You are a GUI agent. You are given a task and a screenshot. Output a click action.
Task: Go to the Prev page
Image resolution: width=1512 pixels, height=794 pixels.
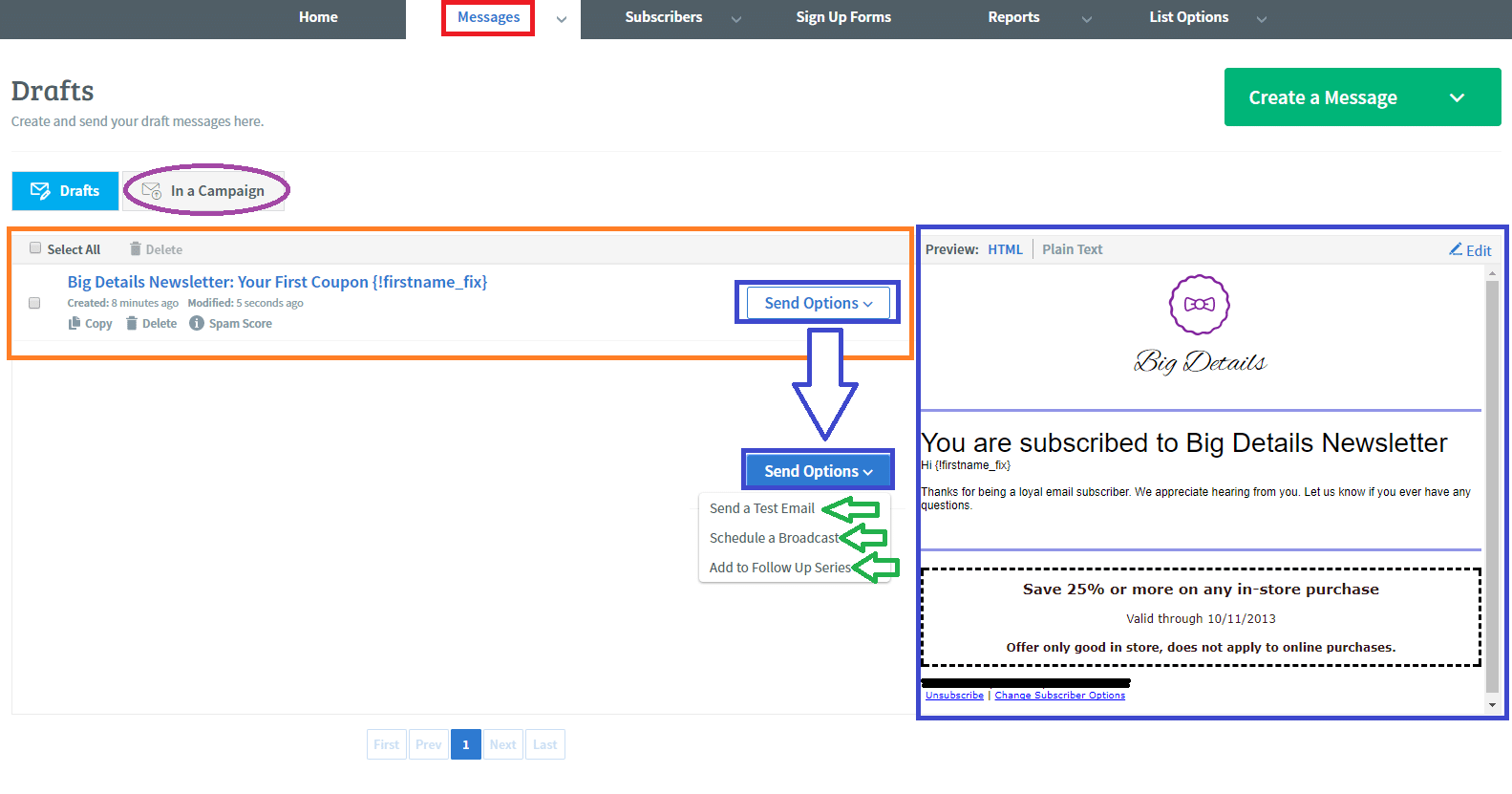429,744
